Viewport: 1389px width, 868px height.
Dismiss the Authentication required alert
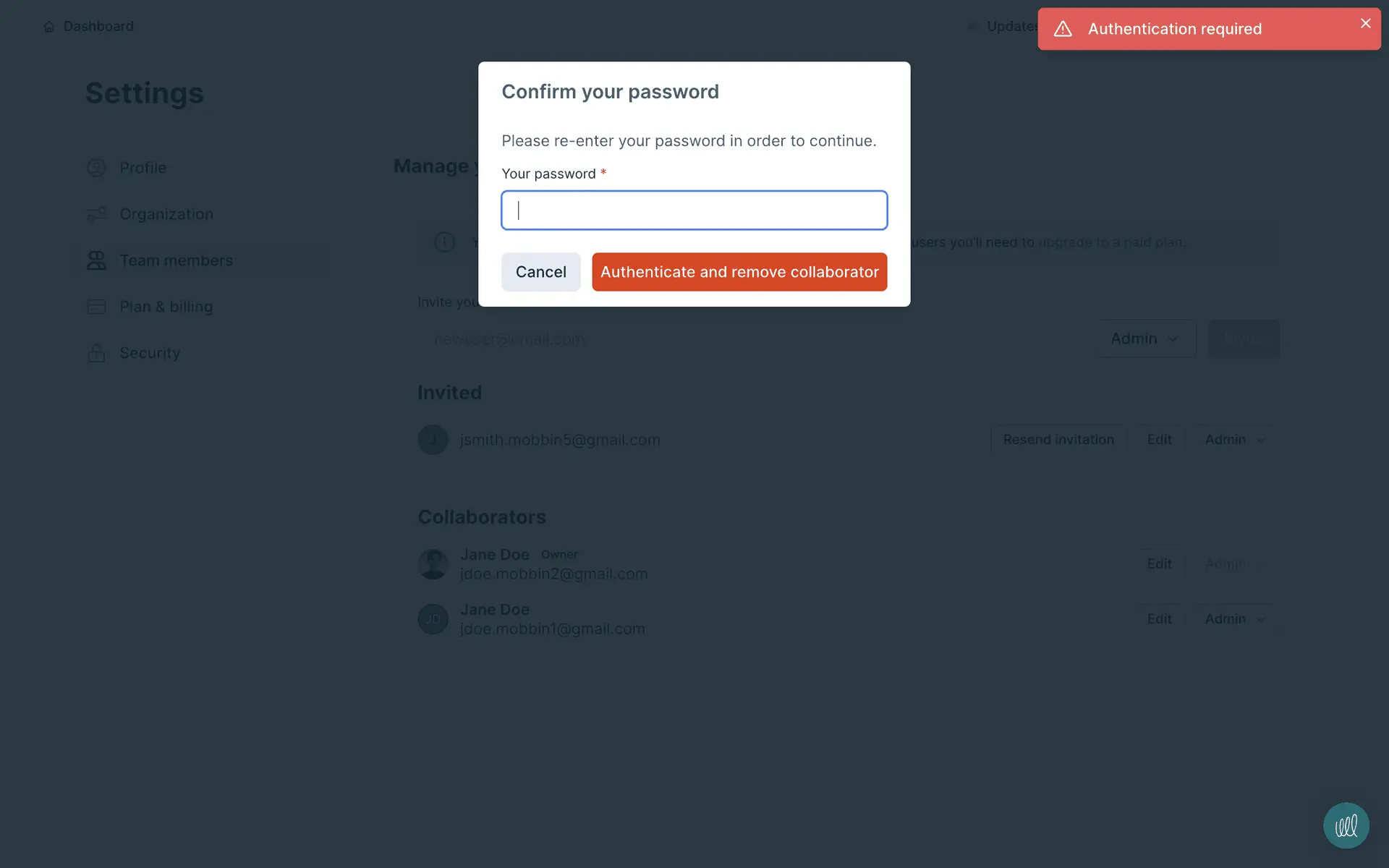coord(1365,23)
